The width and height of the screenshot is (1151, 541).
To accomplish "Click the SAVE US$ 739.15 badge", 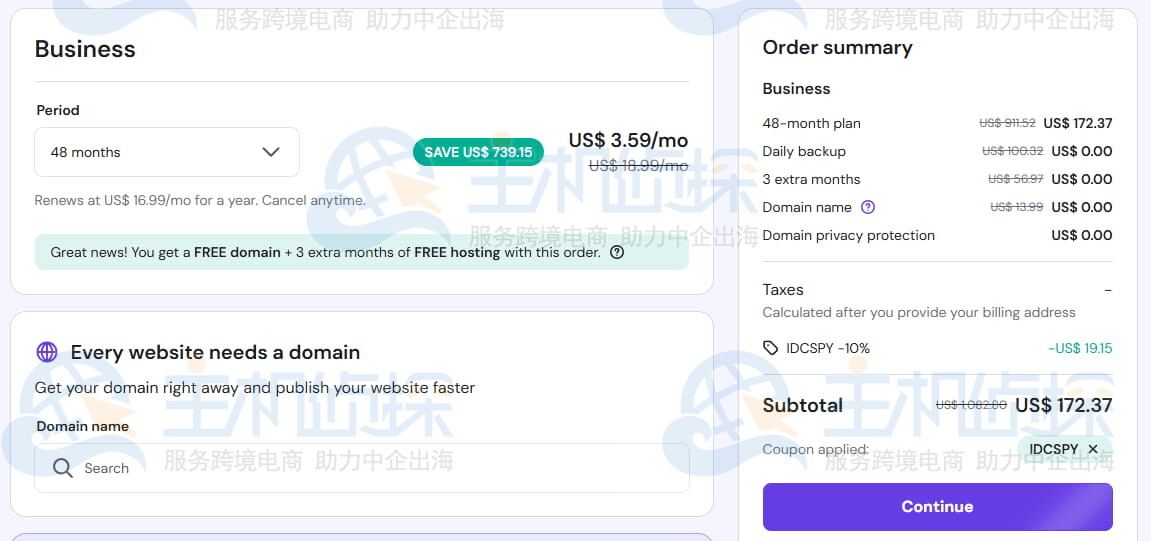I will [x=478, y=152].
